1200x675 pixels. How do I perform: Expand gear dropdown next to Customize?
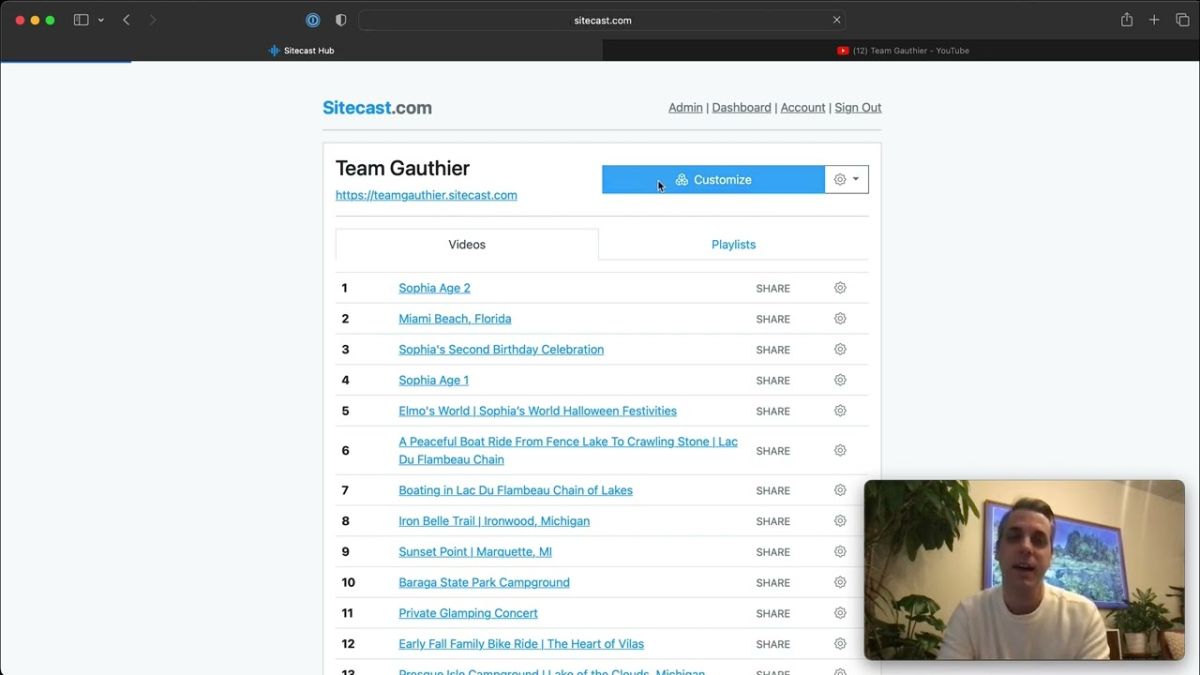(847, 180)
